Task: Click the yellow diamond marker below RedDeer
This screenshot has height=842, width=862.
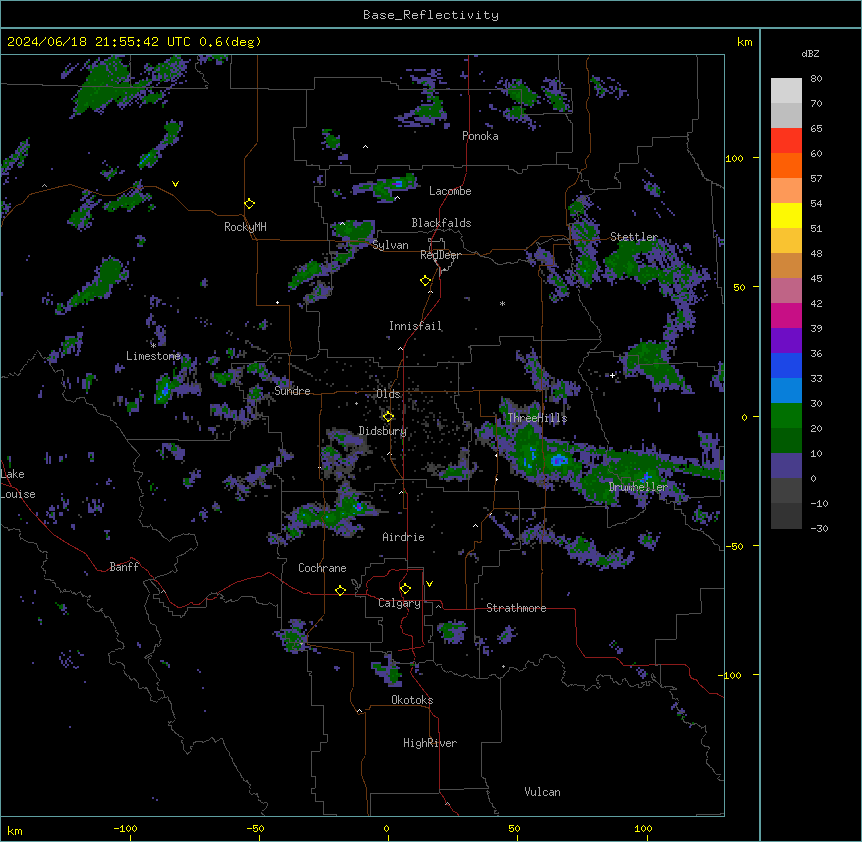Action: coord(426,281)
